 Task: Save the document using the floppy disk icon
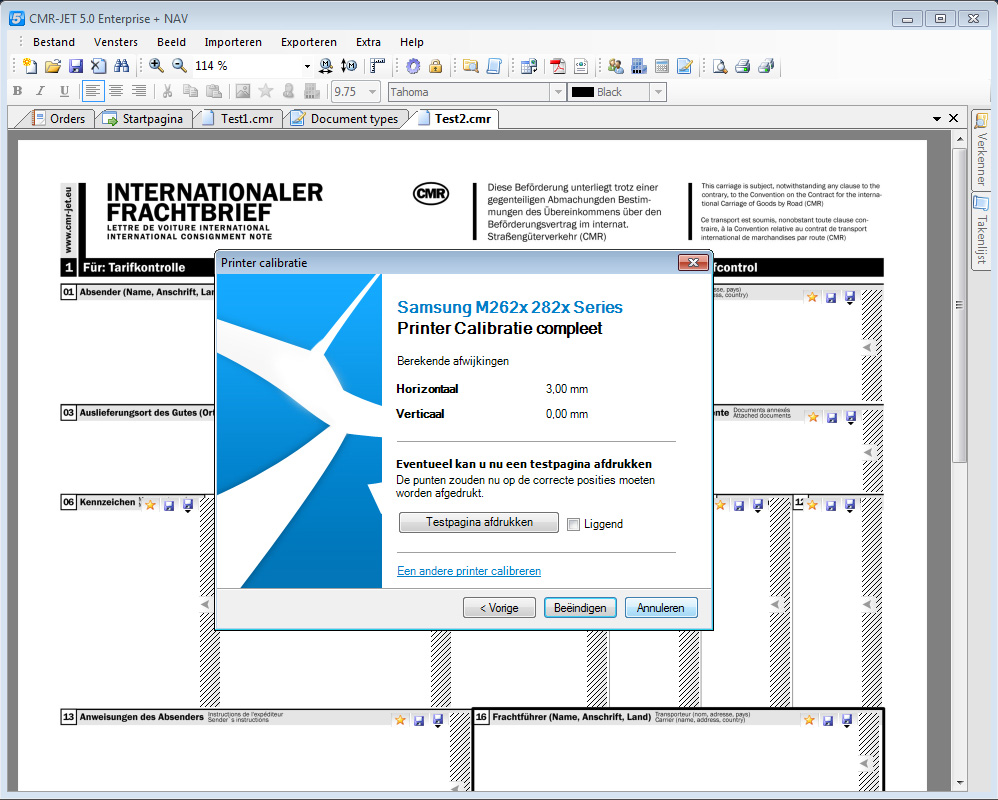76,66
